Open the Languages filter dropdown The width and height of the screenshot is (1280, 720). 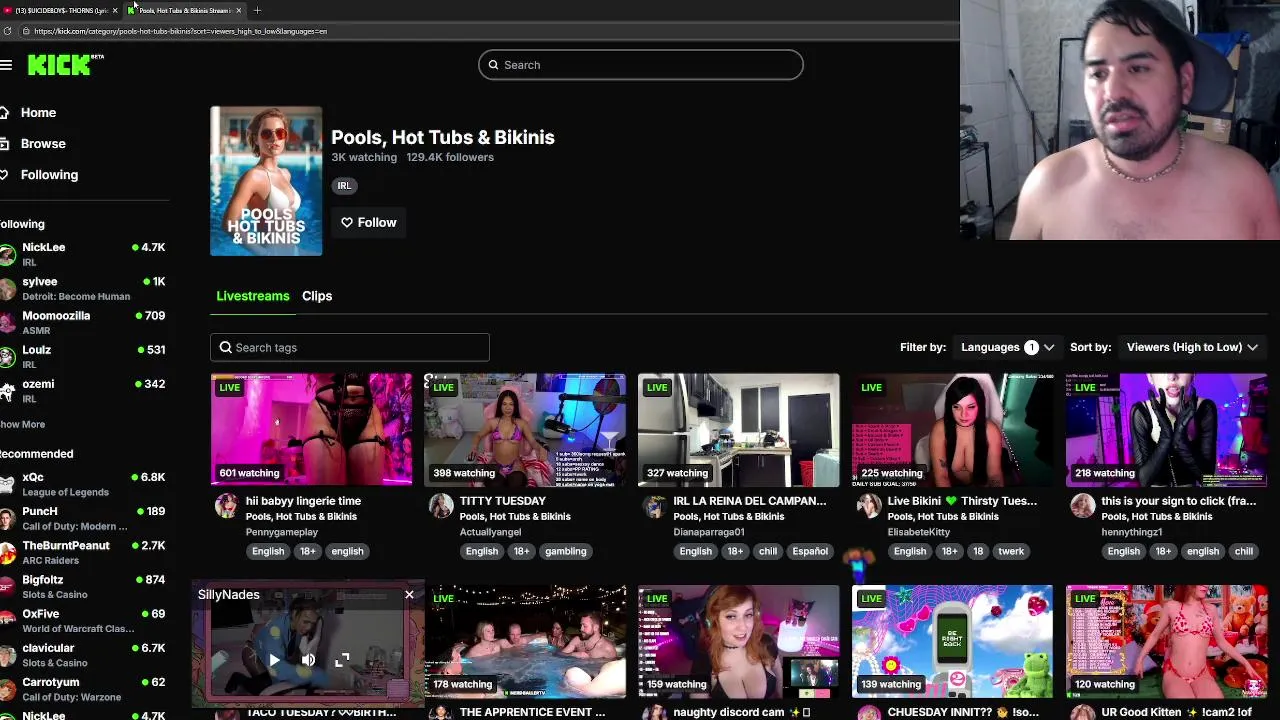(x=1007, y=347)
